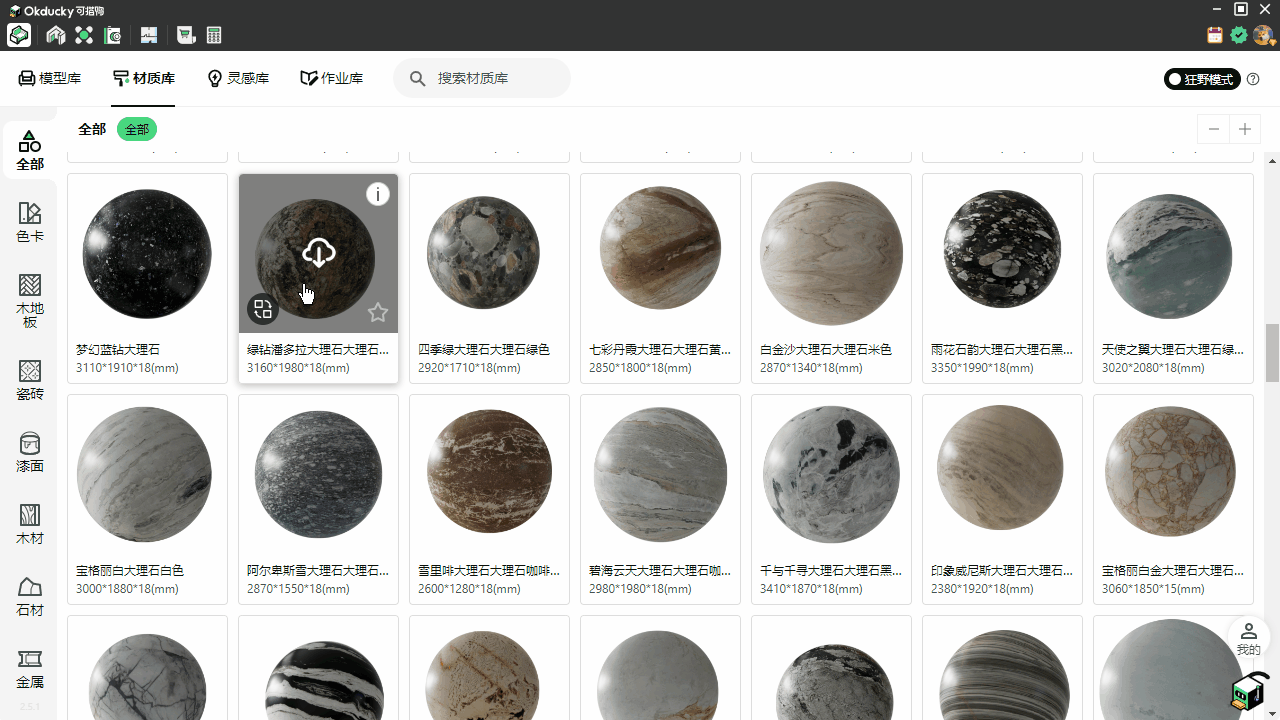Select the green 全部 filter chip
Screen dimensions: 1280x720
click(x=137, y=129)
